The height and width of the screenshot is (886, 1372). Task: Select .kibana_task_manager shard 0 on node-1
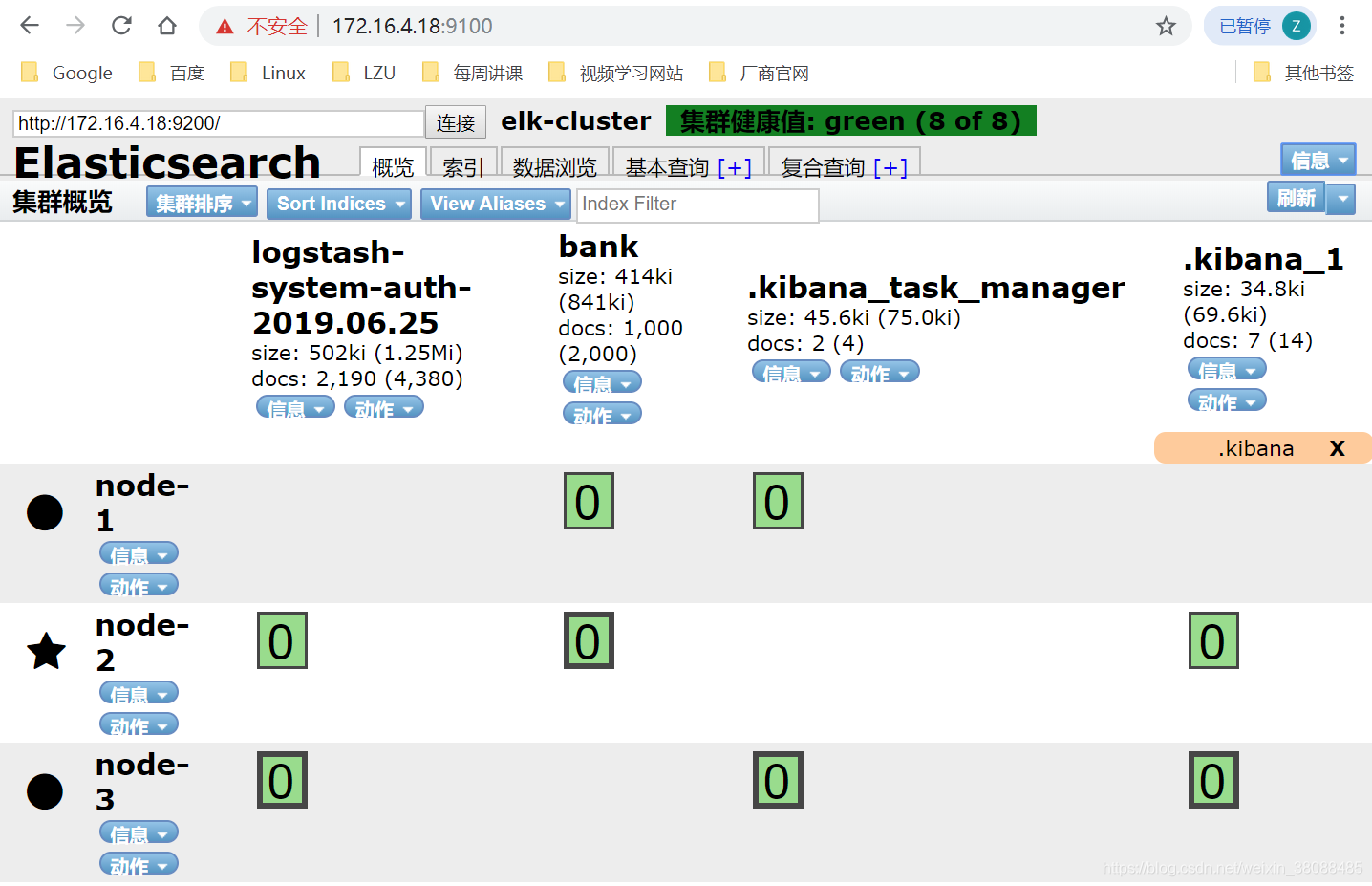(x=778, y=501)
